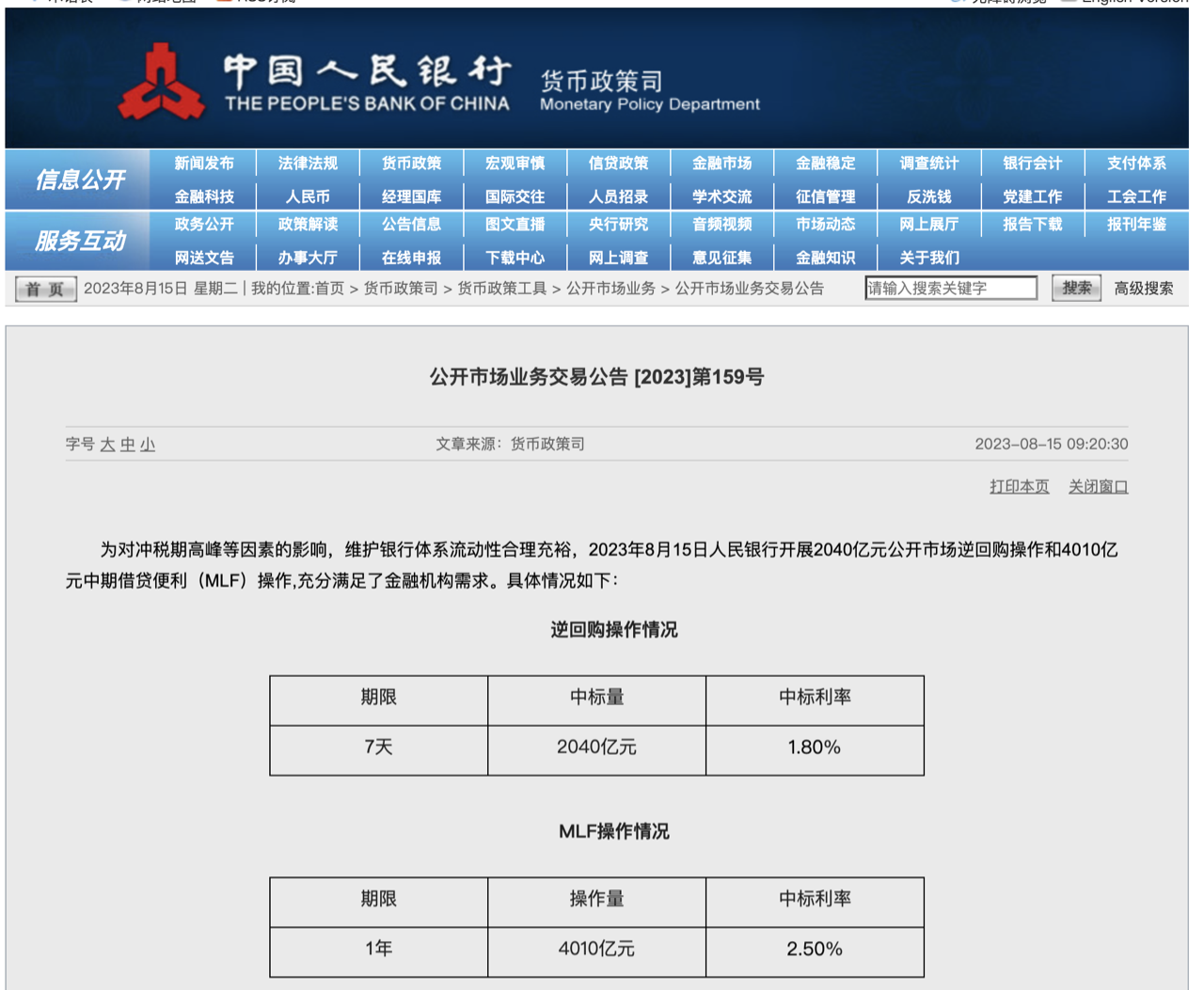Open 报刊年鉴 menu item
Screen dimensions: 1204x990
click(1136, 225)
